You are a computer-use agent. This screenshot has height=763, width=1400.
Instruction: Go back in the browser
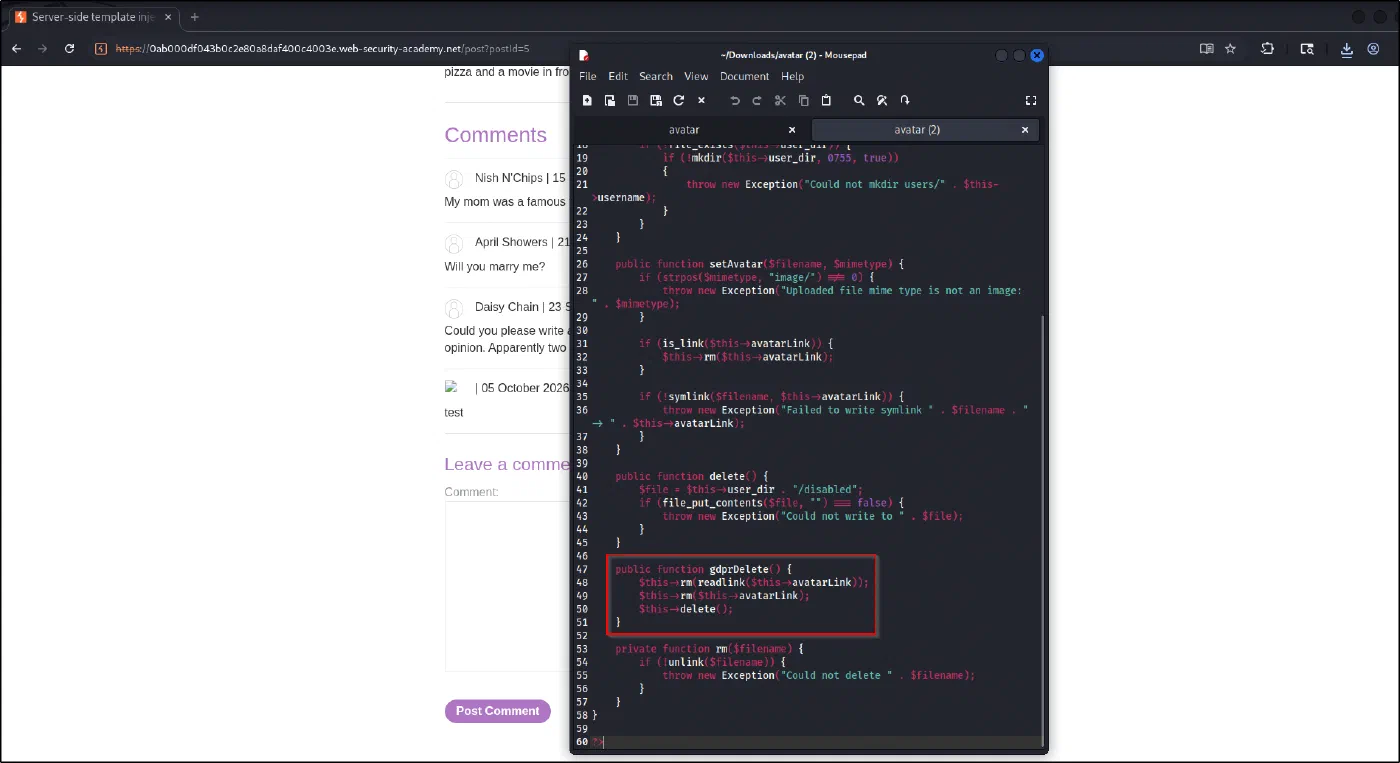pyautogui.click(x=16, y=48)
